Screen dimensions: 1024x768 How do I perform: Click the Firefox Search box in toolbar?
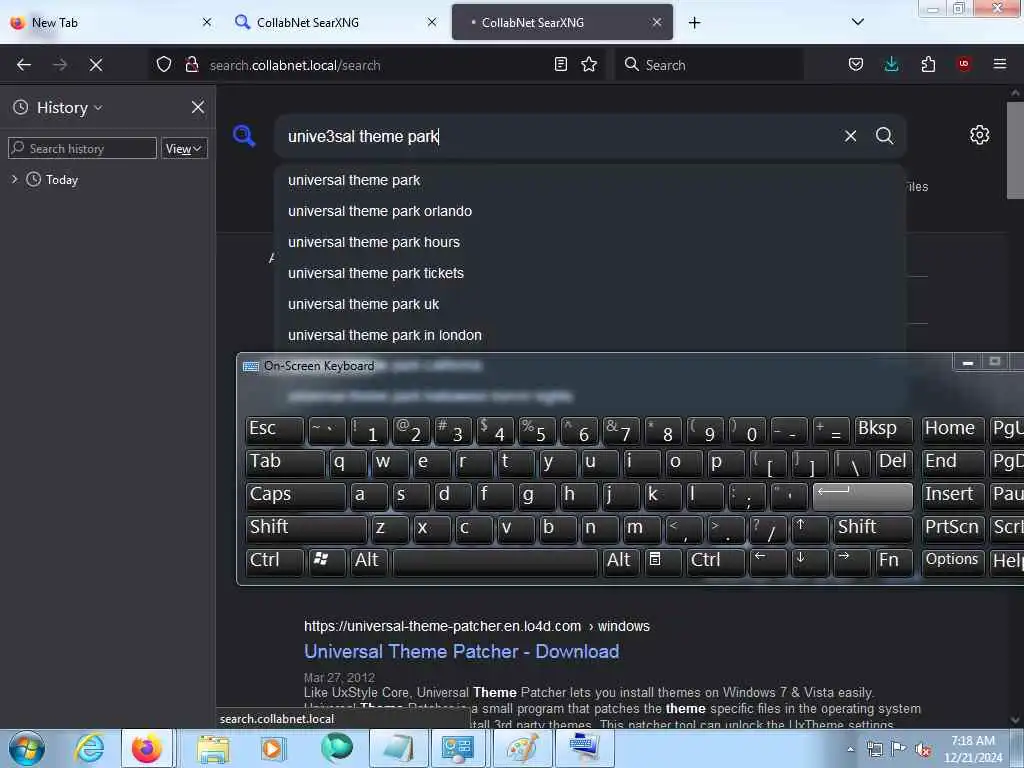coord(709,65)
